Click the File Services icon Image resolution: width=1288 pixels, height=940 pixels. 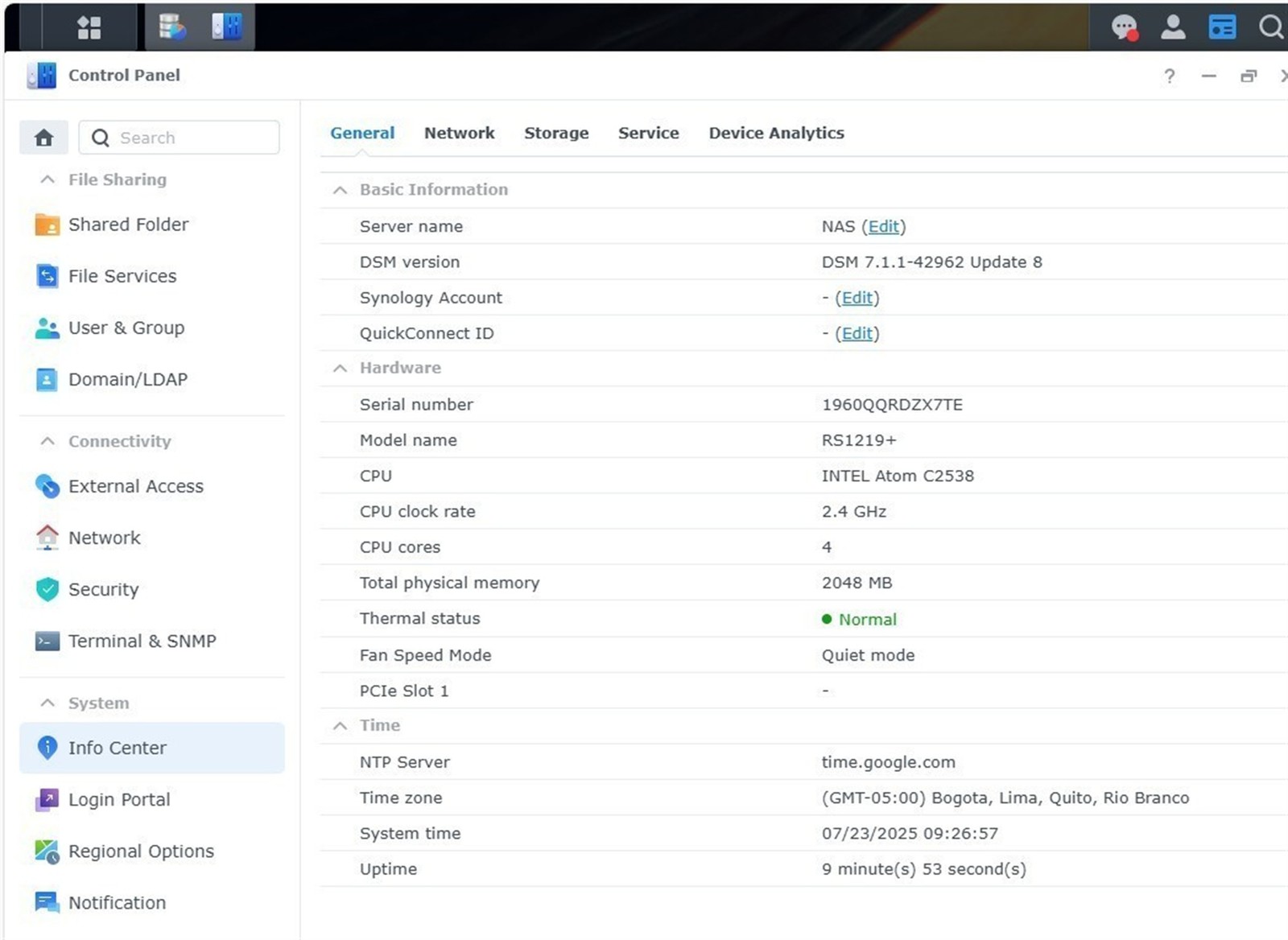tap(47, 276)
